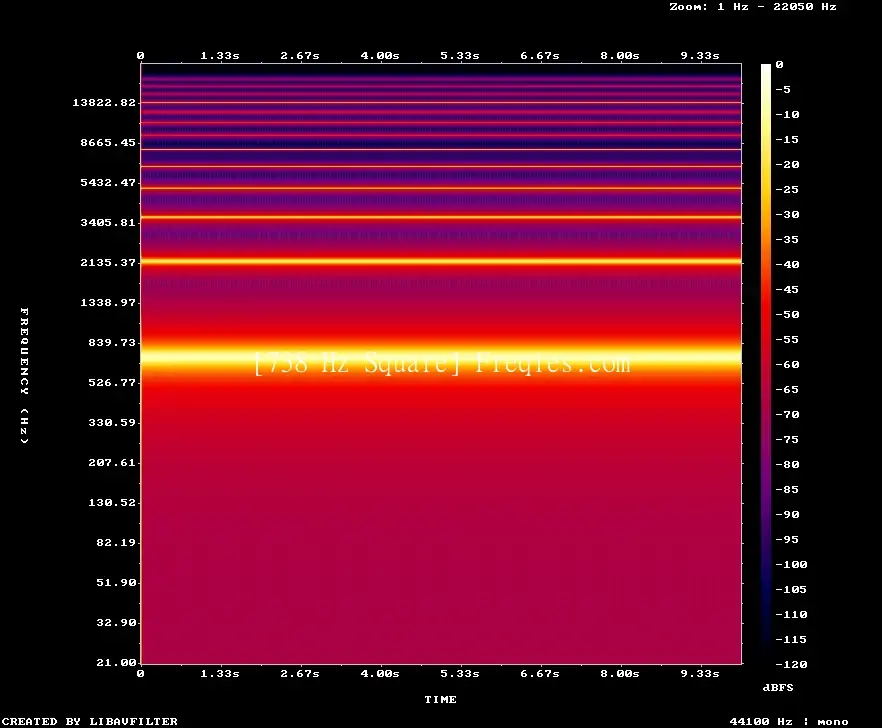The image size is (882, 728).
Task: Click the -10 dBFS scale label
Action: pos(787,114)
